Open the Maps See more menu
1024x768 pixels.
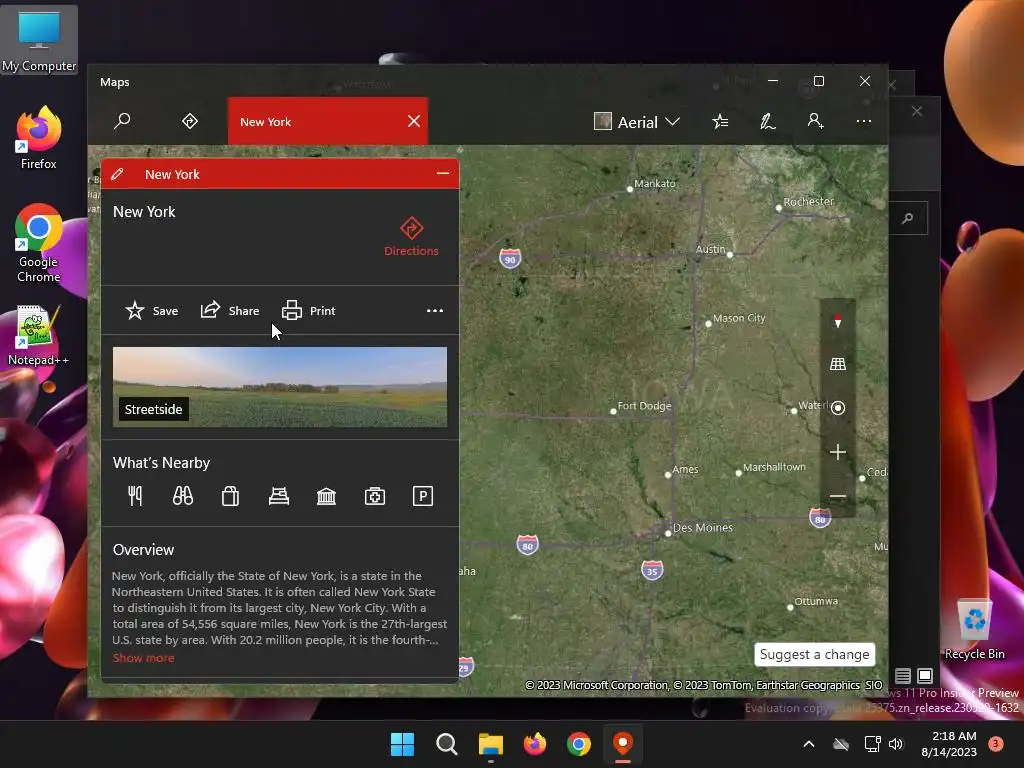863,121
